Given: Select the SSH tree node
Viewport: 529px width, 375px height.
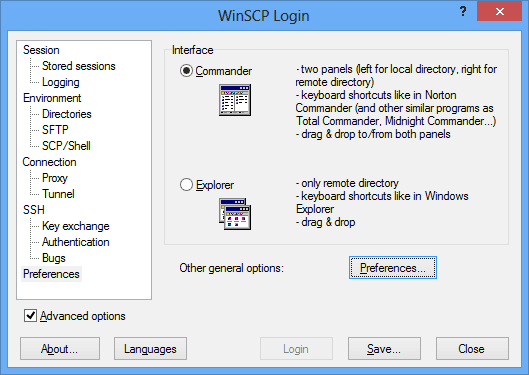Looking at the screenshot, I should coord(34,210).
